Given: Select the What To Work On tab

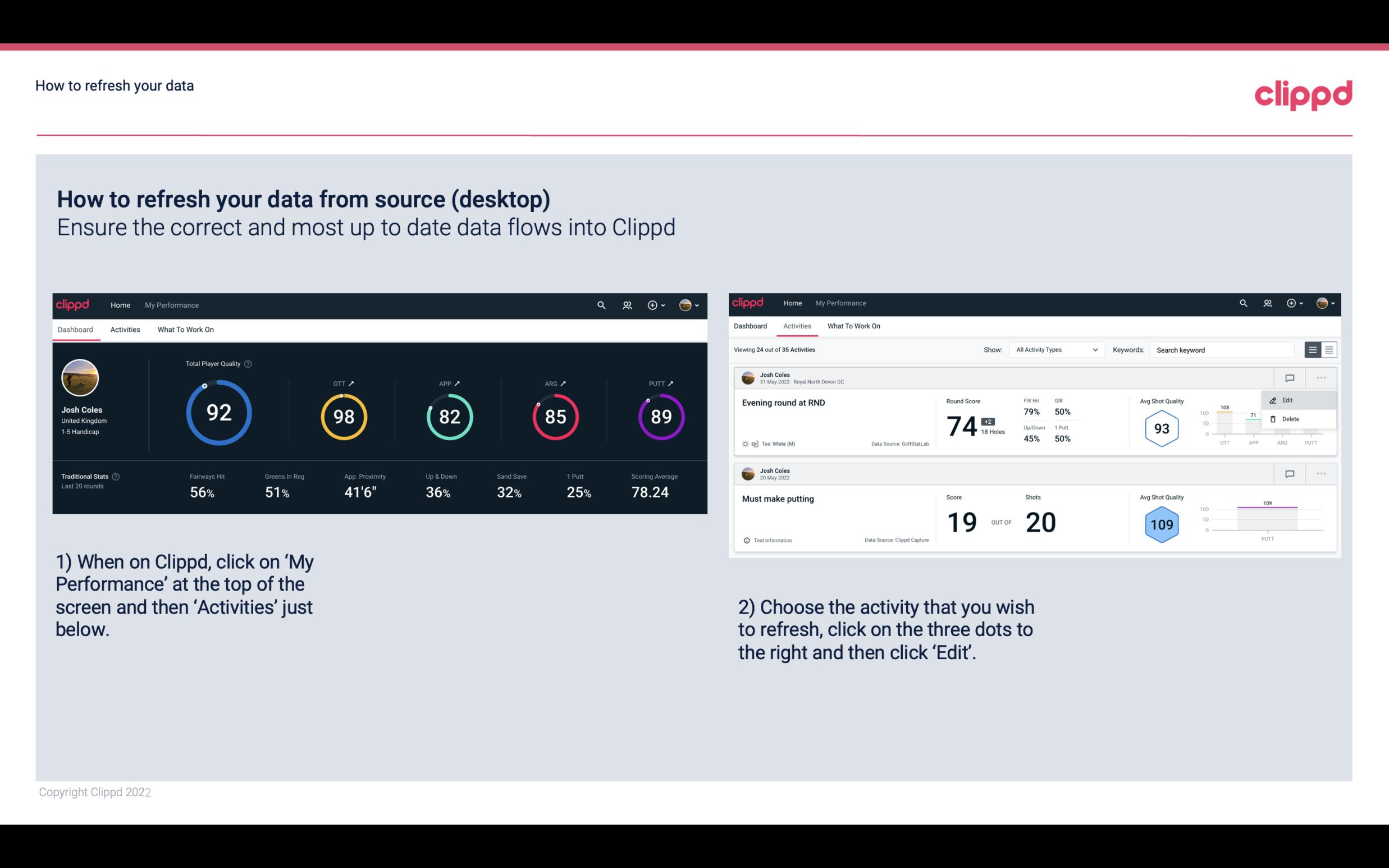Looking at the screenshot, I should [x=185, y=329].
